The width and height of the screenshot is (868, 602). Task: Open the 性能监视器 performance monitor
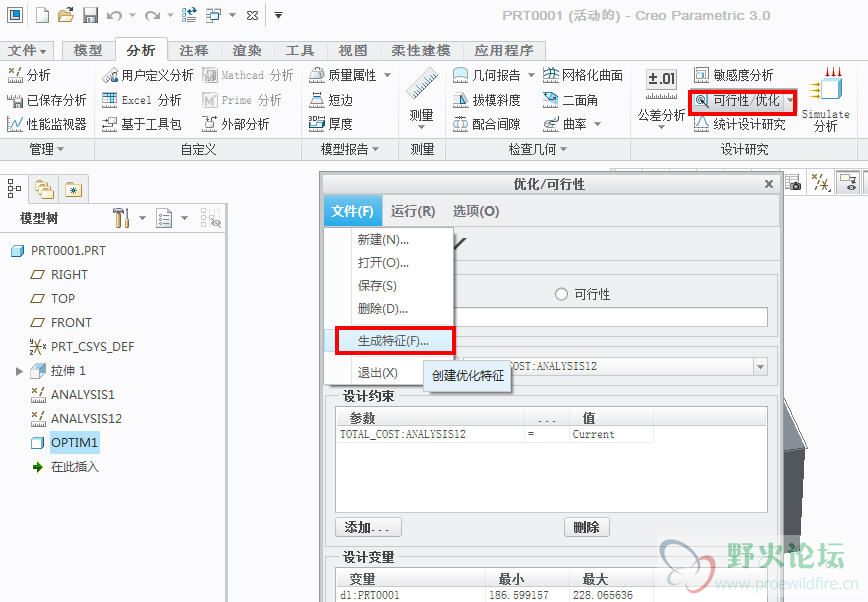(46, 124)
